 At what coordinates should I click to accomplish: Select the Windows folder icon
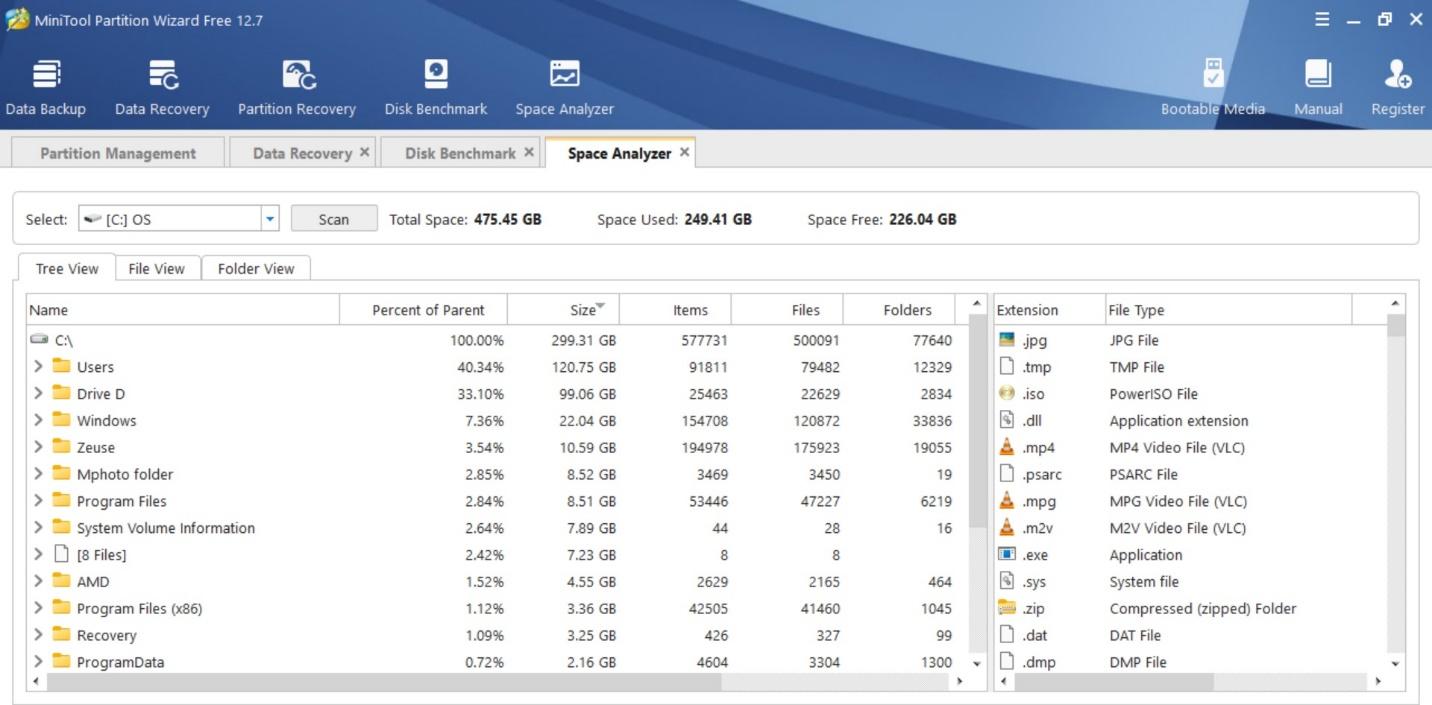tap(62, 420)
